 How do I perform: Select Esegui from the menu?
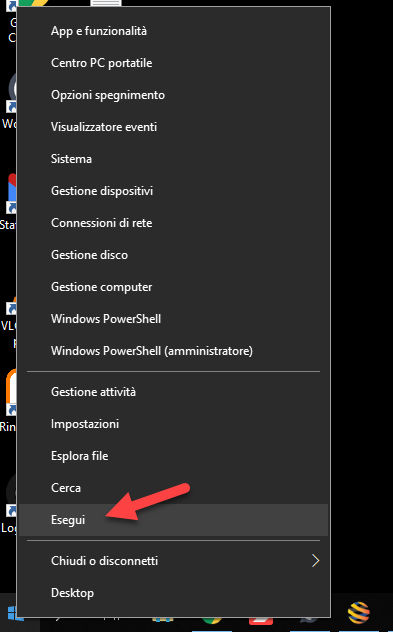(173, 520)
